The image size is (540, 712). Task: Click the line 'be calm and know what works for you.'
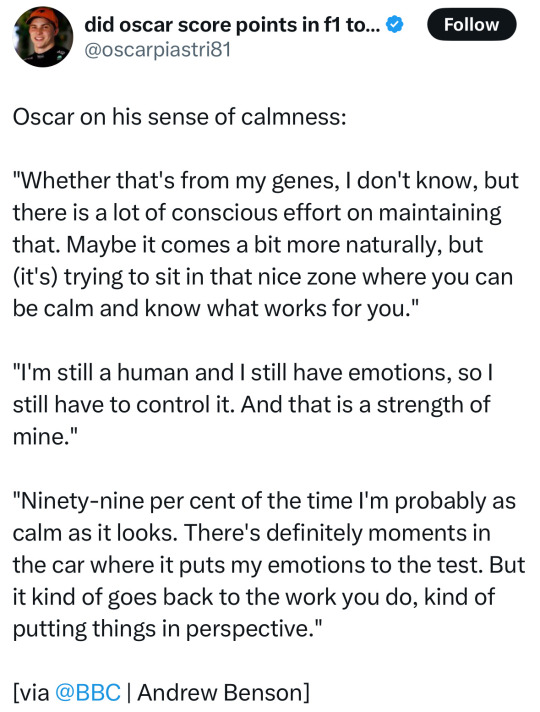214,309
